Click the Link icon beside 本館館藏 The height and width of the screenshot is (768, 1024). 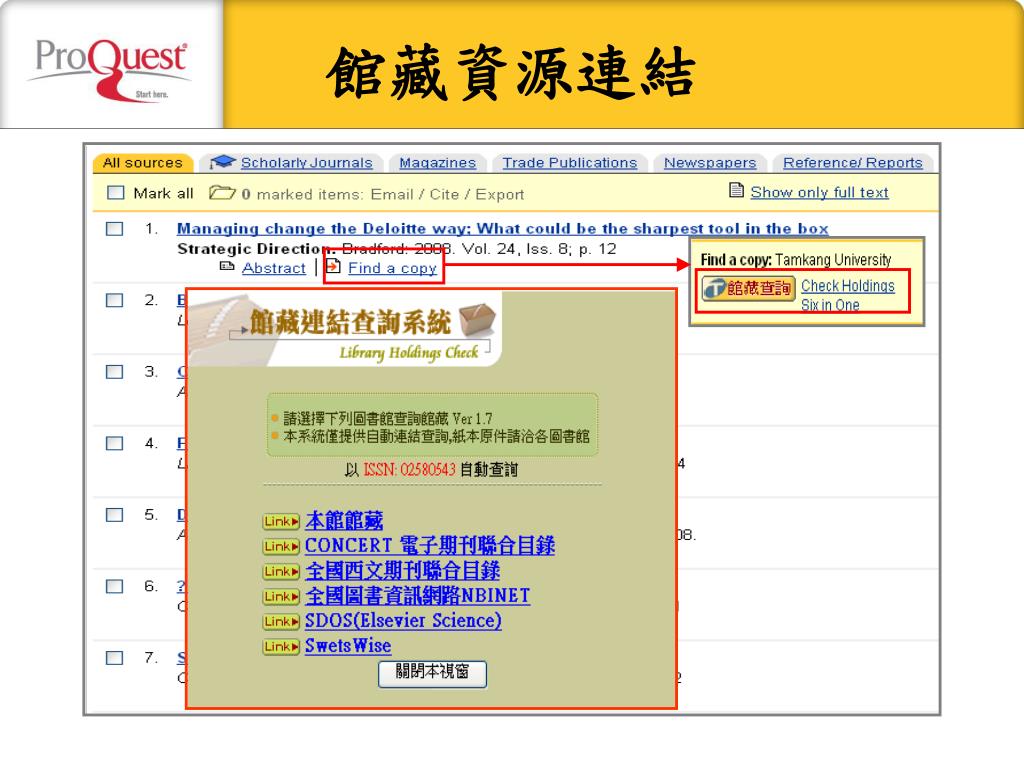281,522
